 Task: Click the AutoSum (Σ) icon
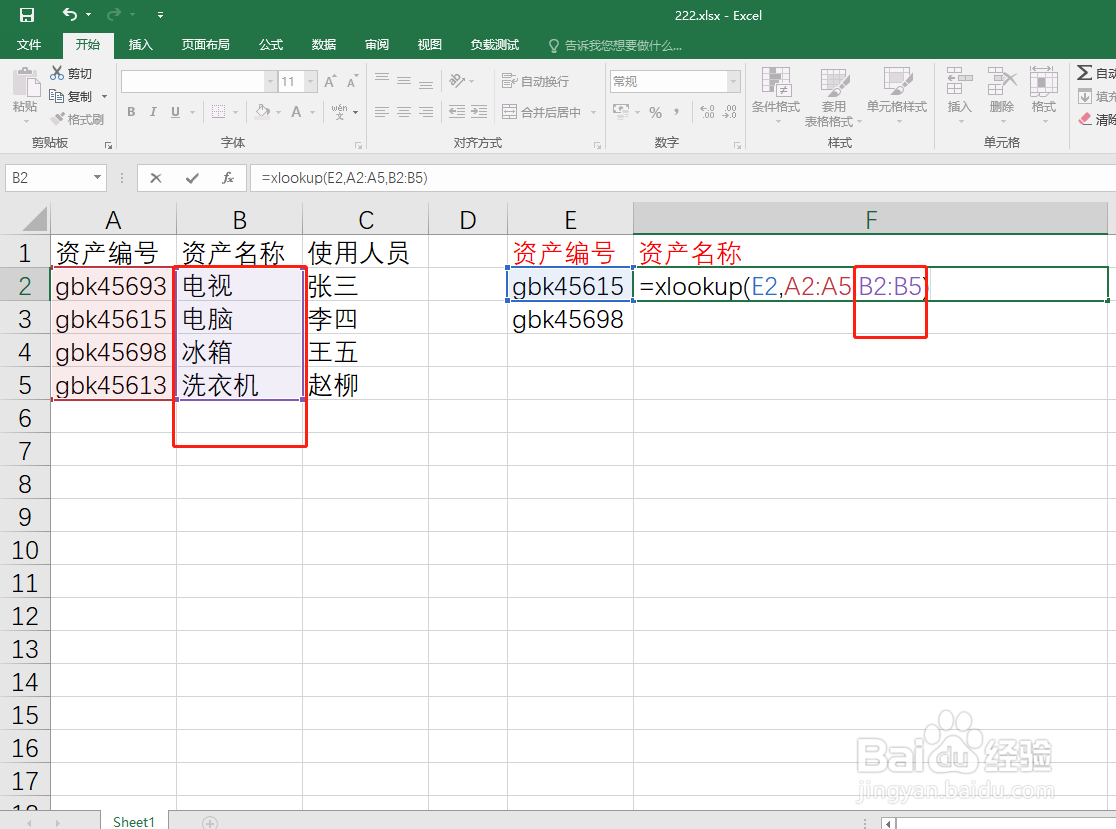1084,71
